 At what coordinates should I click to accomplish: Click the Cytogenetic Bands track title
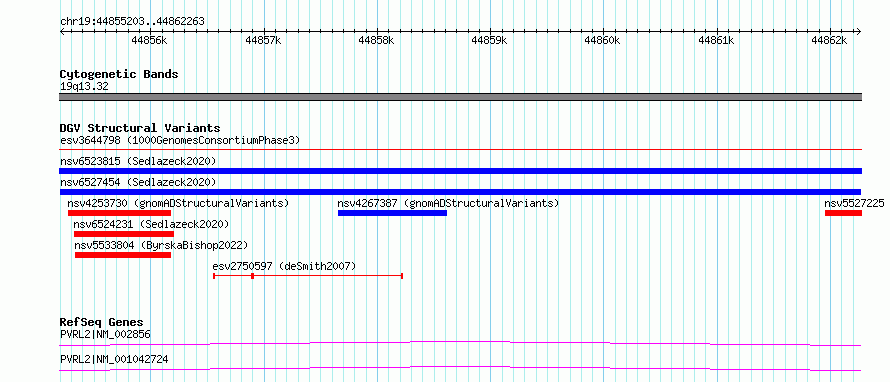[x=119, y=74]
